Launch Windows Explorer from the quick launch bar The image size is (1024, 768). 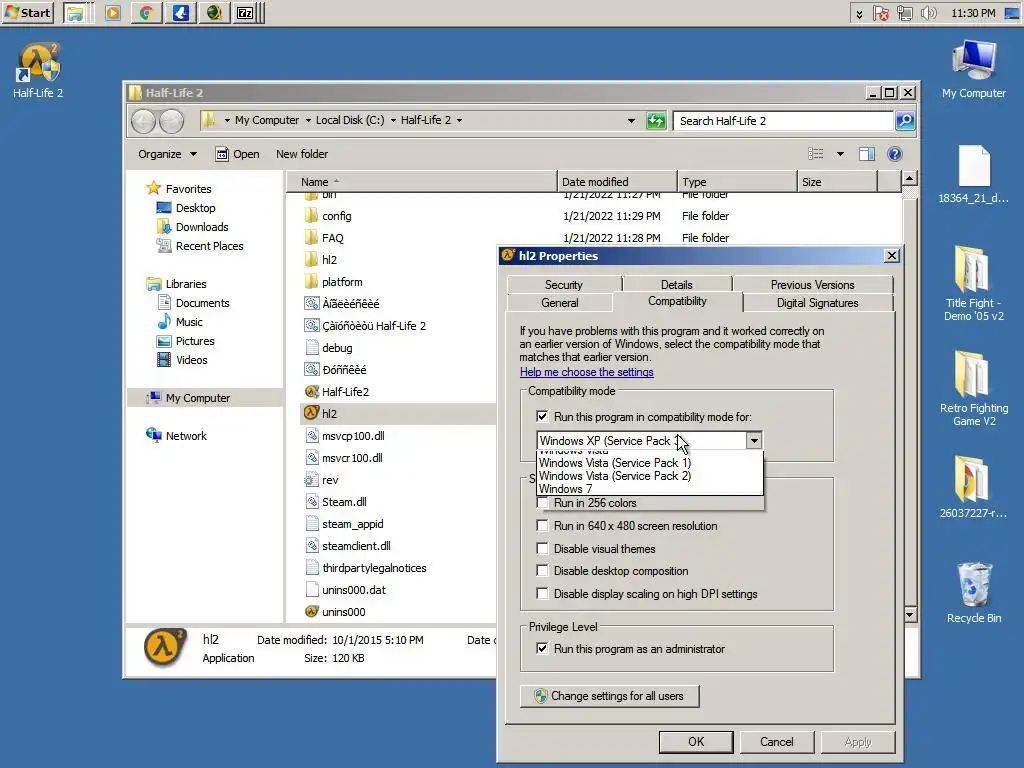[75, 13]
